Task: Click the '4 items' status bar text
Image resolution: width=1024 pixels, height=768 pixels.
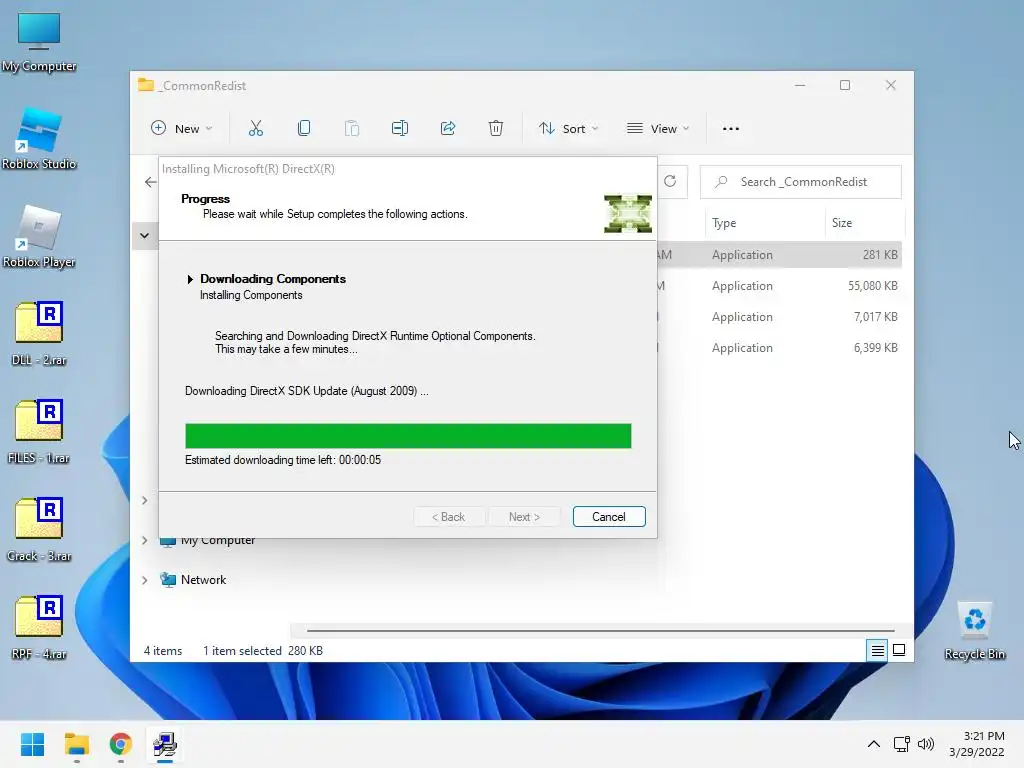Action: click(x=163, y=650)
